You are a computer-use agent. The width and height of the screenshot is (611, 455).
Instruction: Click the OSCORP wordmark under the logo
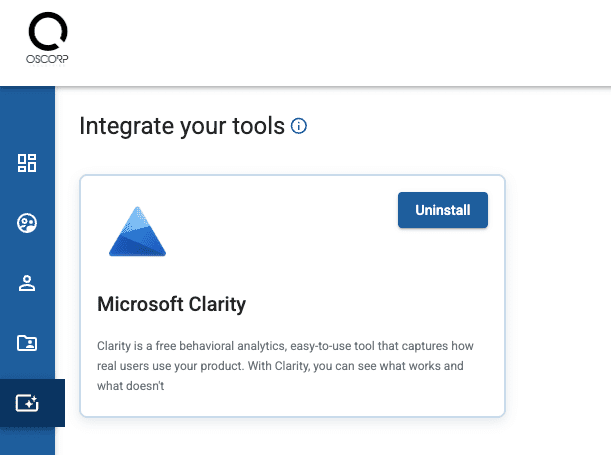pos(48,59)
